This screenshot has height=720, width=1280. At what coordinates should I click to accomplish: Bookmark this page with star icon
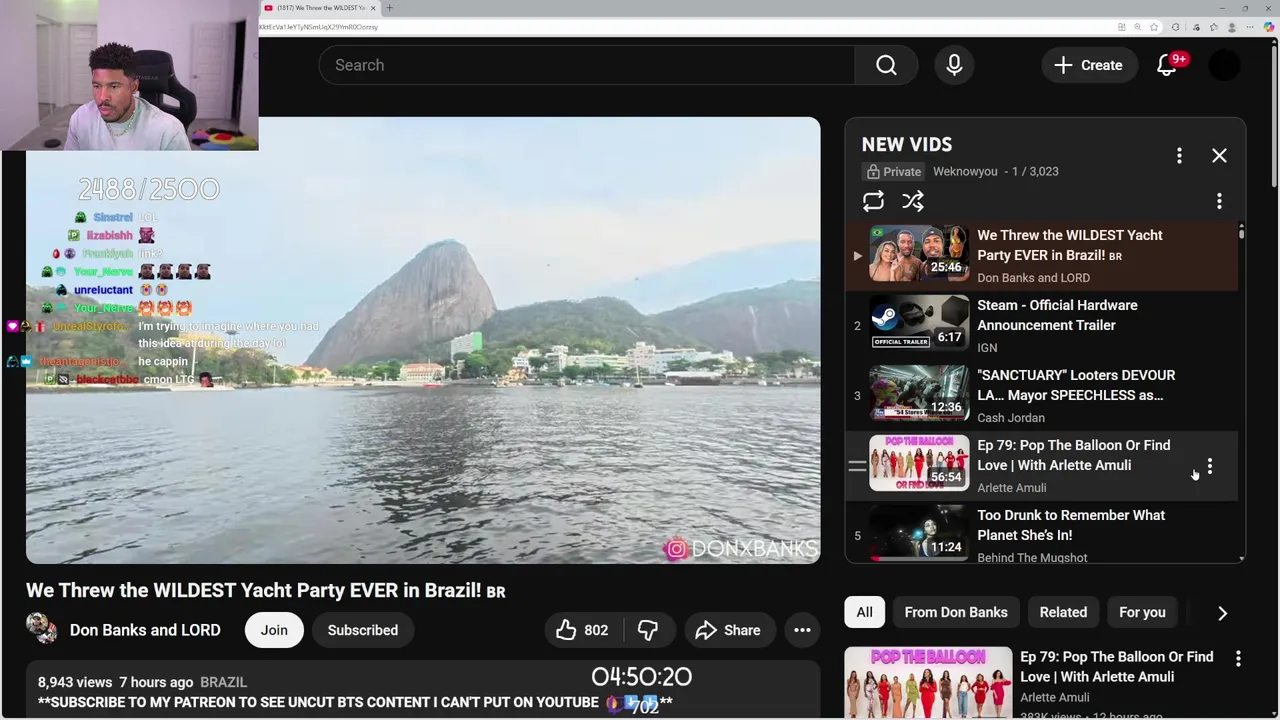1154,27
